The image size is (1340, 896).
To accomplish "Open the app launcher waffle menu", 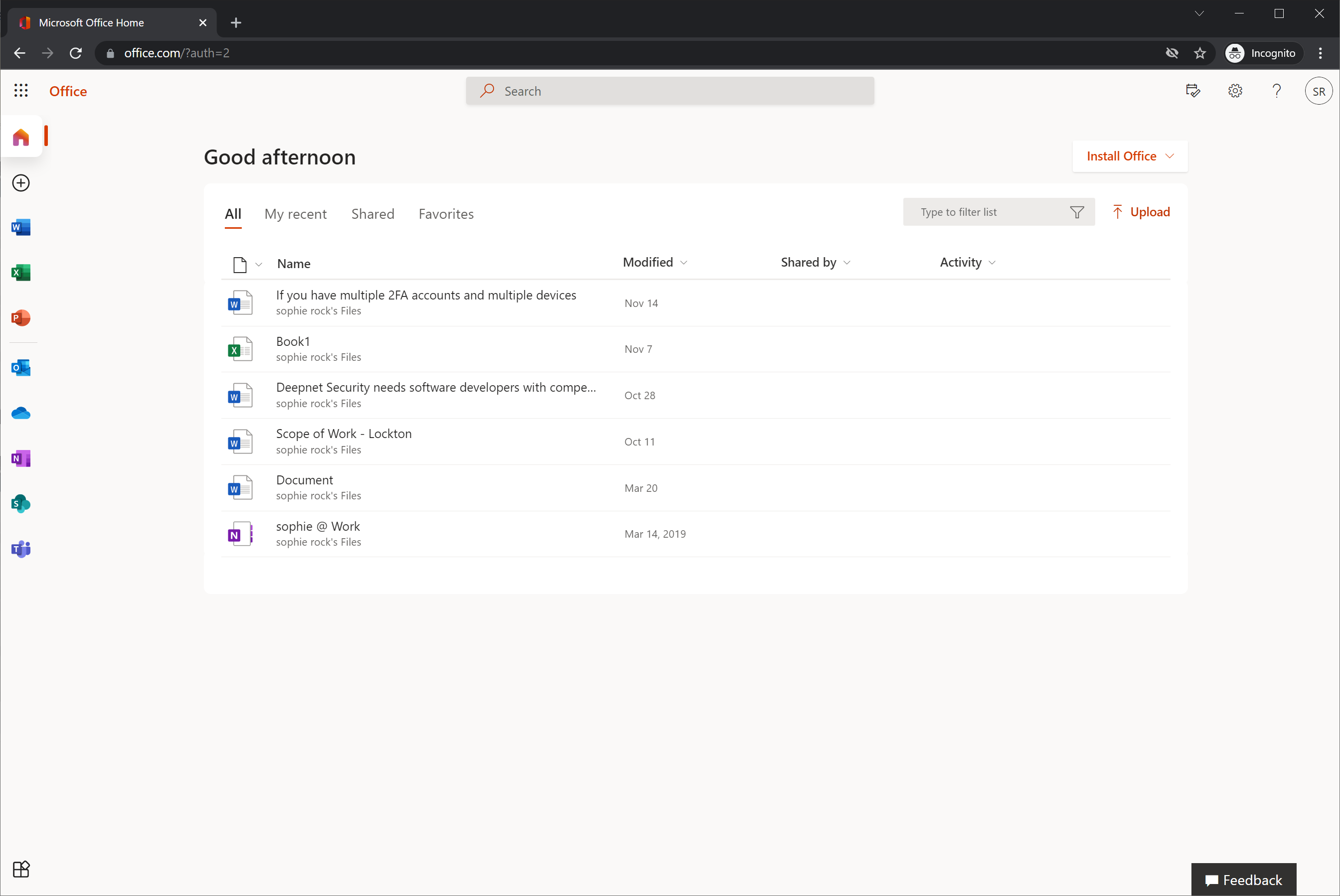I will pyautogui.click(x=20, y=90).
